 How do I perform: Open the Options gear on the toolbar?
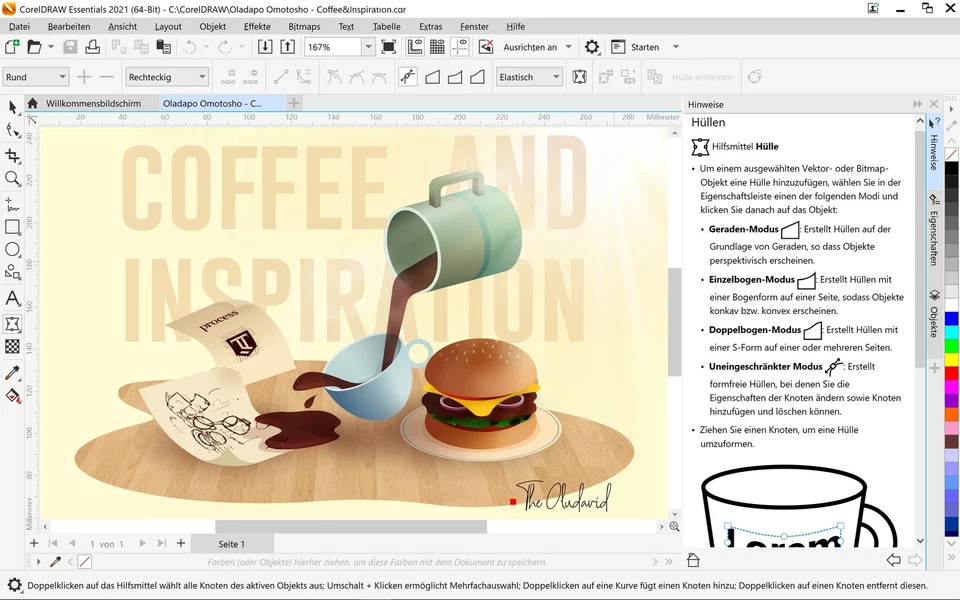(x=591, y=46)
